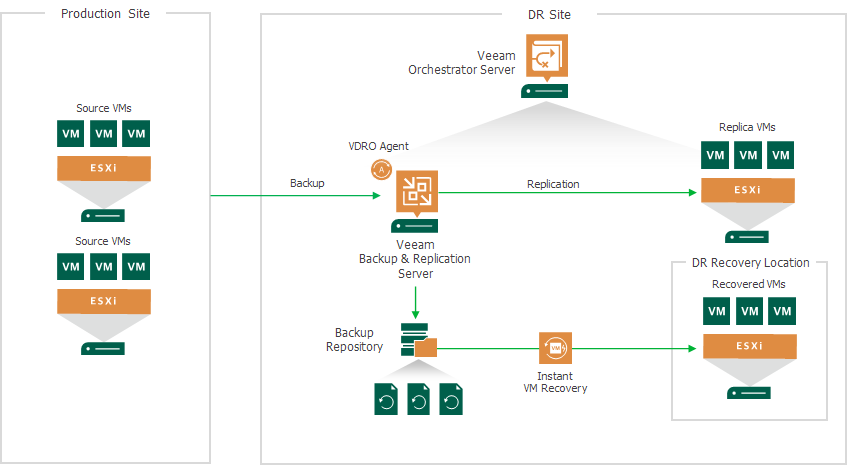Click the Instant VM Recovery icon
Image resolution: width=847 pixels, height=465 pixels.
(x=555, y=348)
